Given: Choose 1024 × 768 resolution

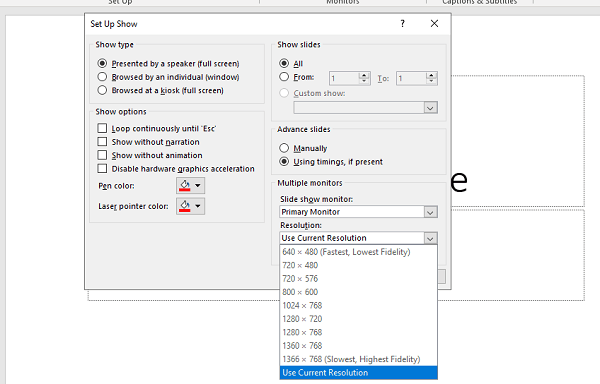Looking at the screenshot, I should (359, 306).
